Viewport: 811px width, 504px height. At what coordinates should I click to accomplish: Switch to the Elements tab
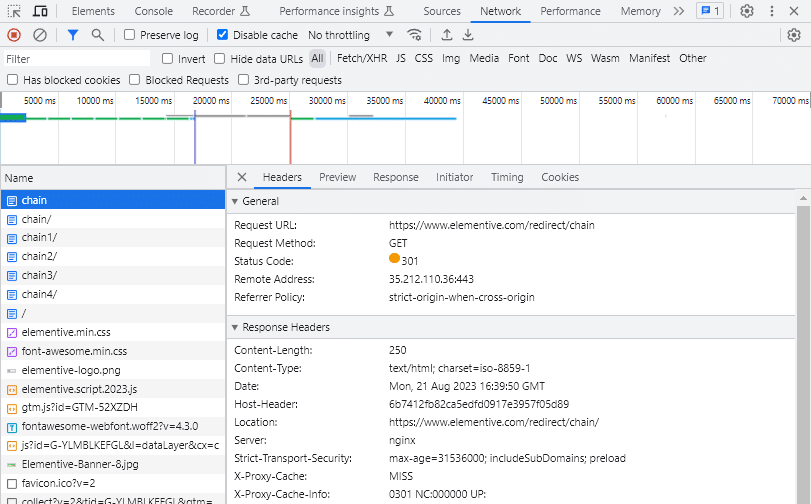click(93, 11)
